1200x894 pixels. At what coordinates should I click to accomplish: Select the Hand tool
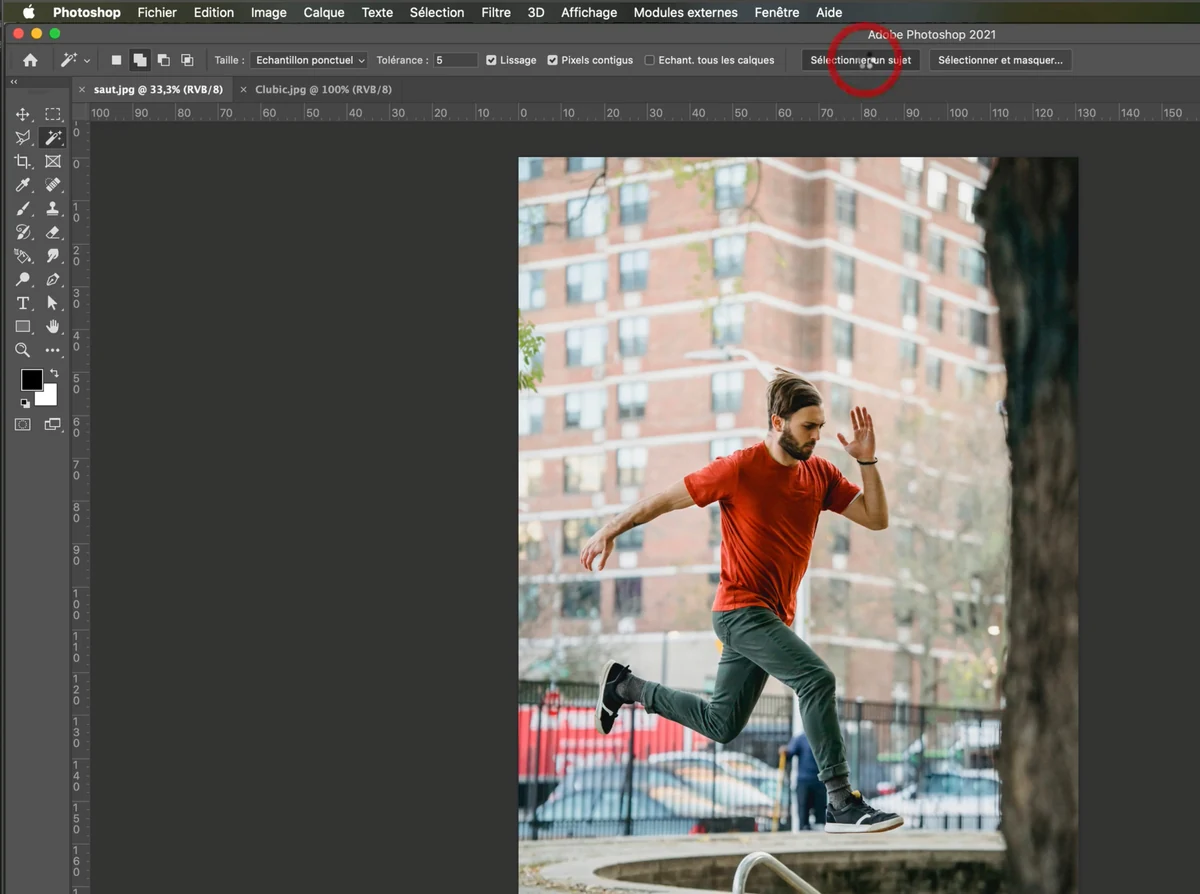click(53, 327)
